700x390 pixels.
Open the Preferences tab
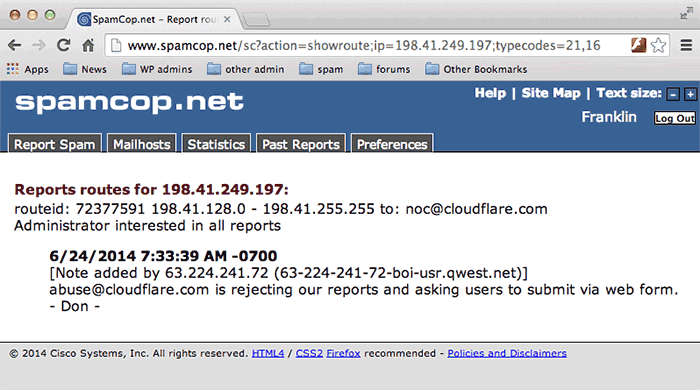pyautogui.click(x=392, y=144)
